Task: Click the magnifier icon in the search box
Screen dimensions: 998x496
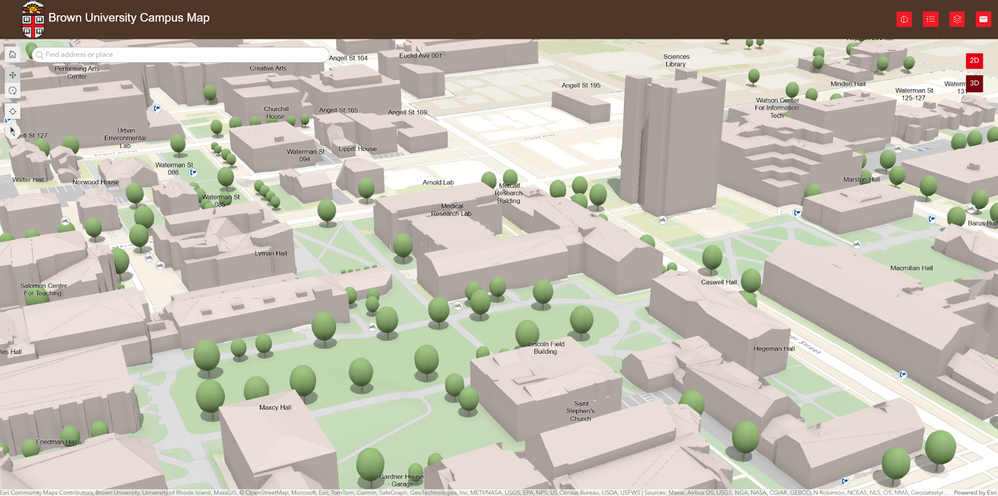Action: [39, 55]
